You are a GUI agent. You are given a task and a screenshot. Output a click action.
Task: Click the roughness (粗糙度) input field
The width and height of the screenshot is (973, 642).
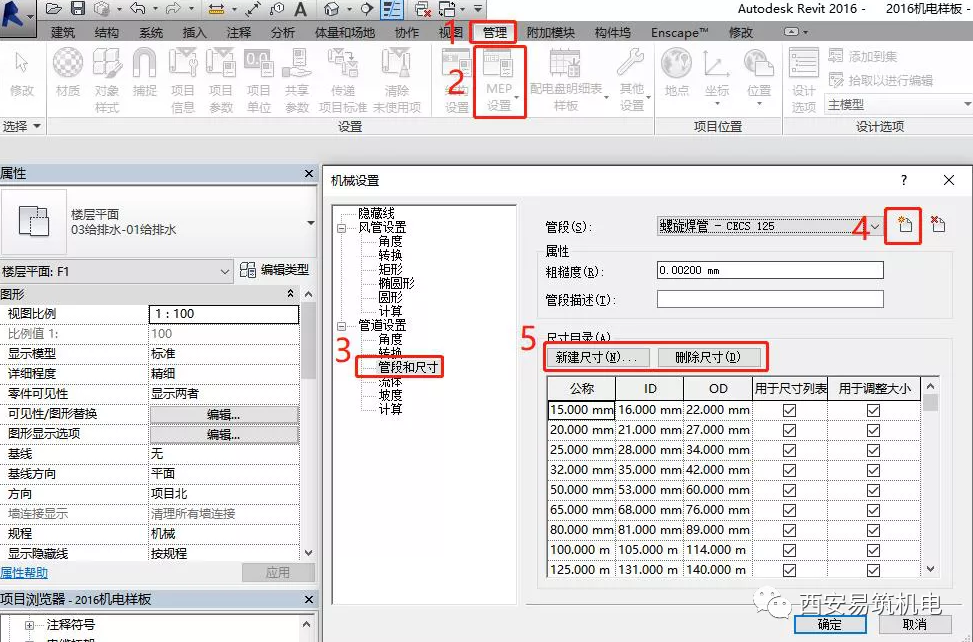tap(770, 270)
